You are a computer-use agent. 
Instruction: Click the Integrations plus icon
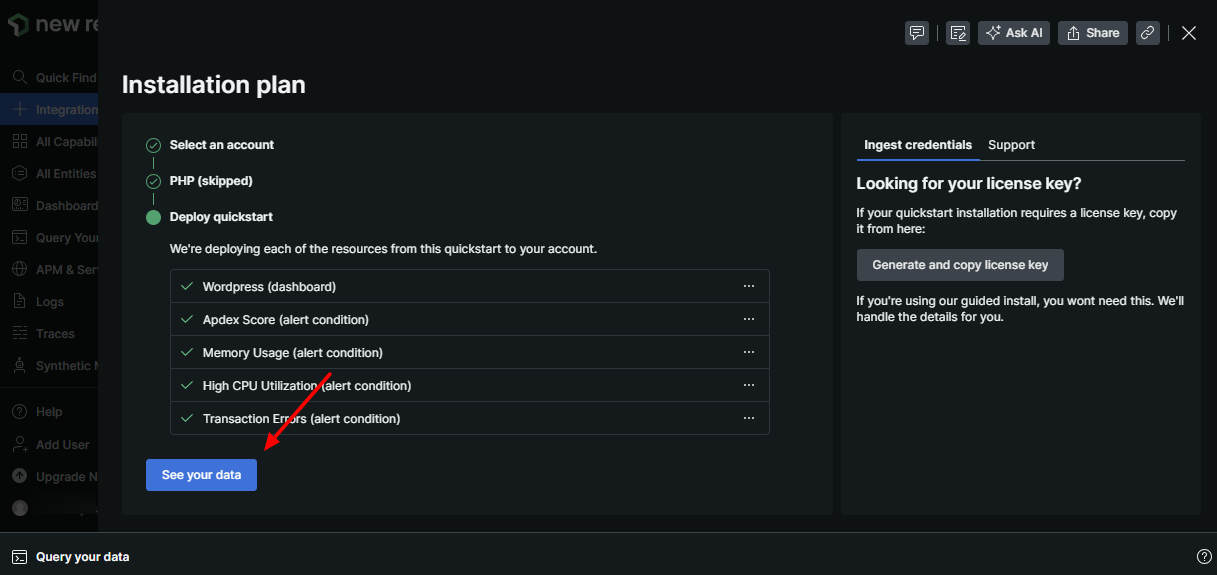19,110
